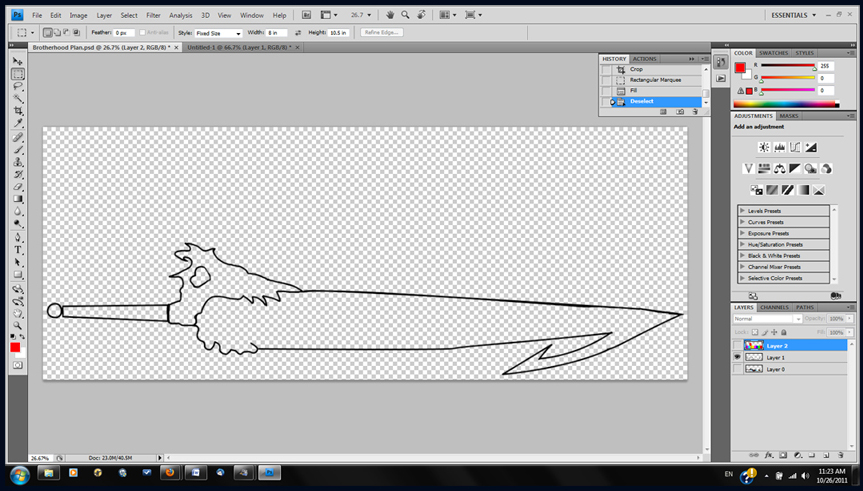This screenshot has width=863, height=491.
Task: Toggle lock all for the layer
Action: click(784, 332)
